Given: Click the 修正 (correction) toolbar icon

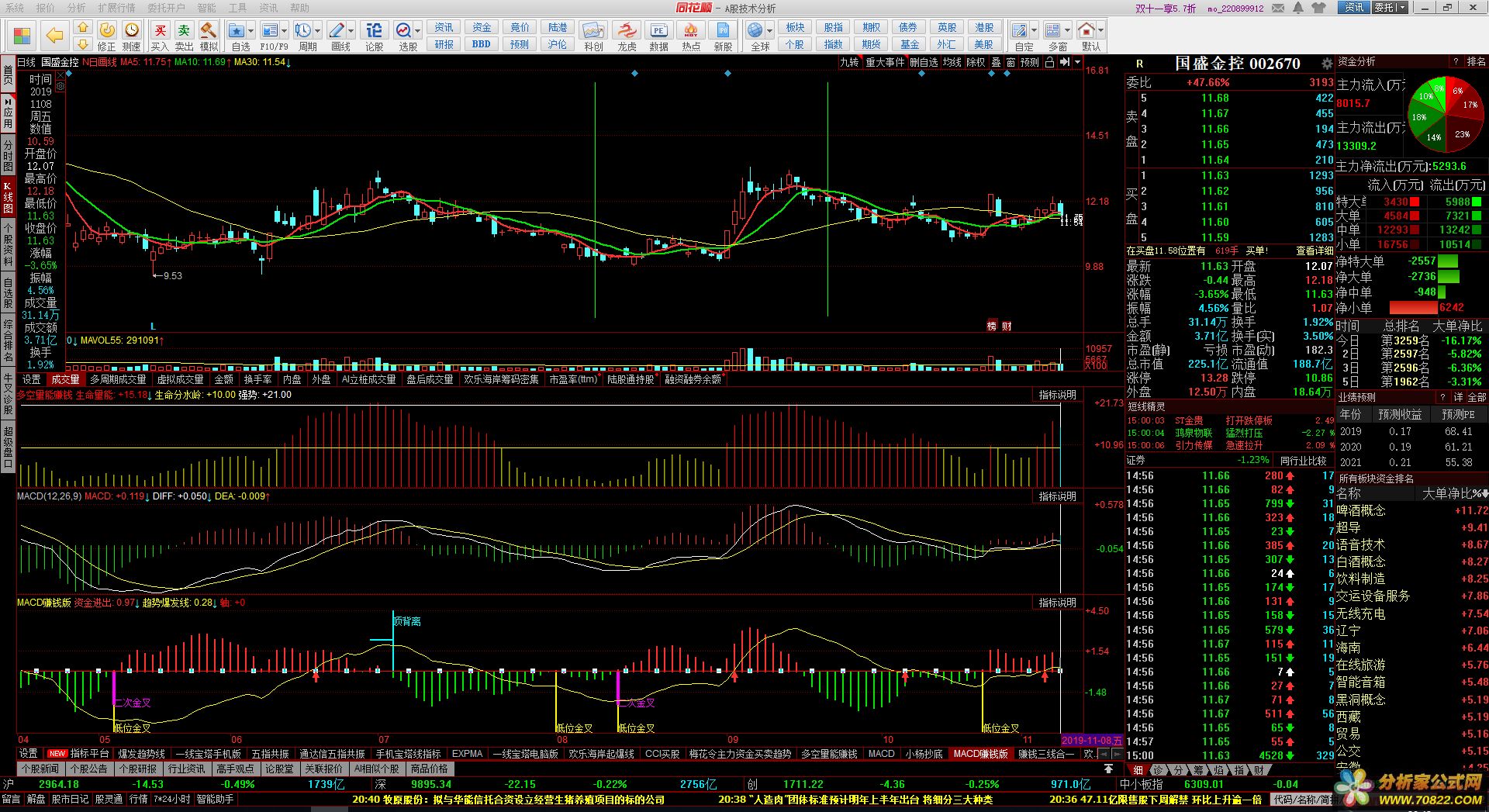Looking at the screenshot, I should click(107, 35).
